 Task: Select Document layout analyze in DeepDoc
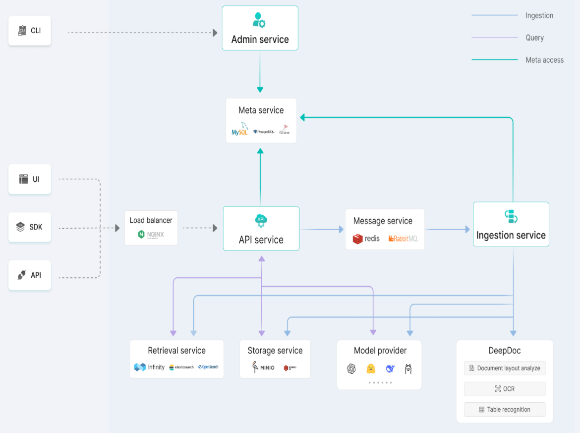[505, 368]
